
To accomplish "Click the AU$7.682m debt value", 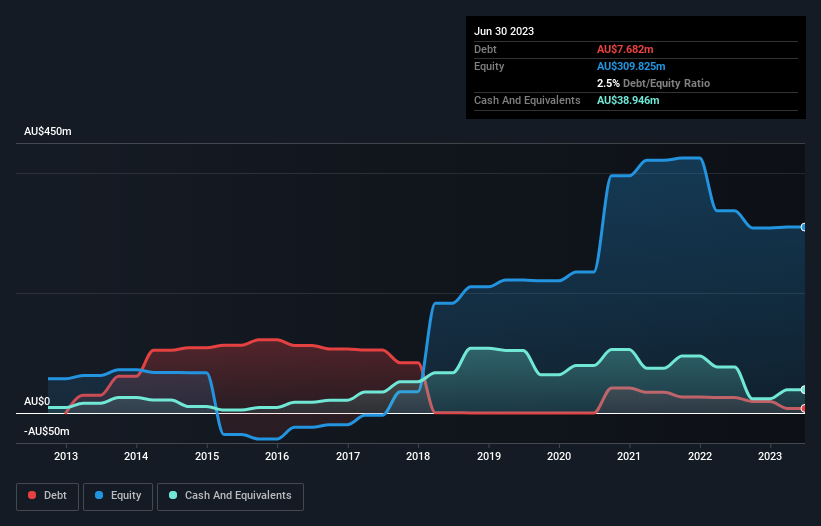I will (625, 49).
